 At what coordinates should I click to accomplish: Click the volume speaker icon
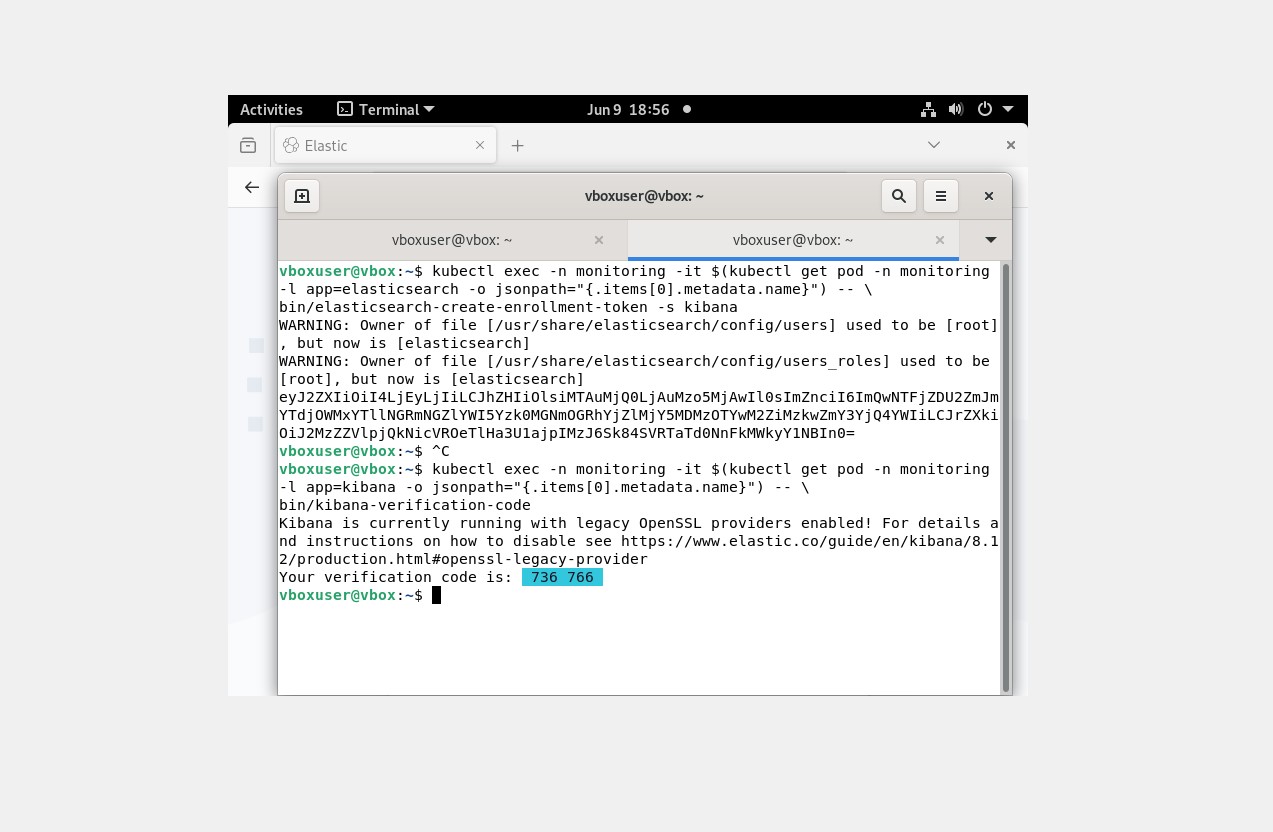956,109
